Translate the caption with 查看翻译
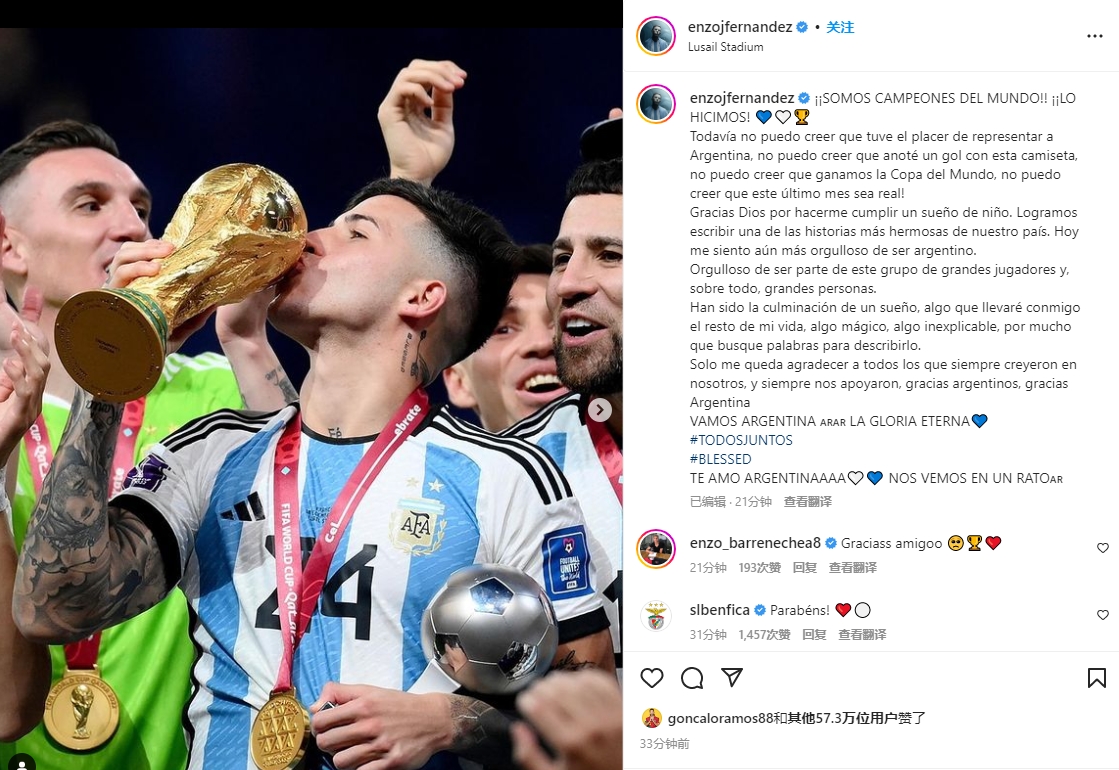Image resolution: width=1119 pixels, height=770 pixels. pyautogui.click(x=808, y=502)
